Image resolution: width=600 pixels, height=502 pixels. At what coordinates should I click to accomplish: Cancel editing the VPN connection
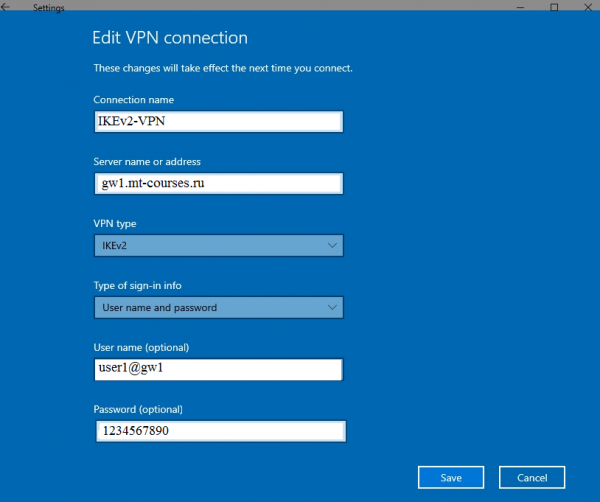(532, 478)
